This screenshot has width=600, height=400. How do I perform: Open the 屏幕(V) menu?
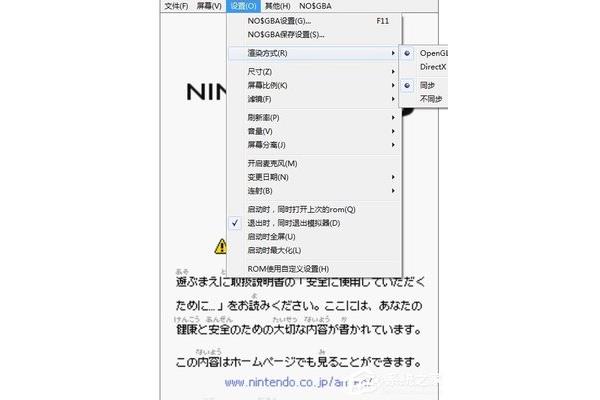coord(209,6)
